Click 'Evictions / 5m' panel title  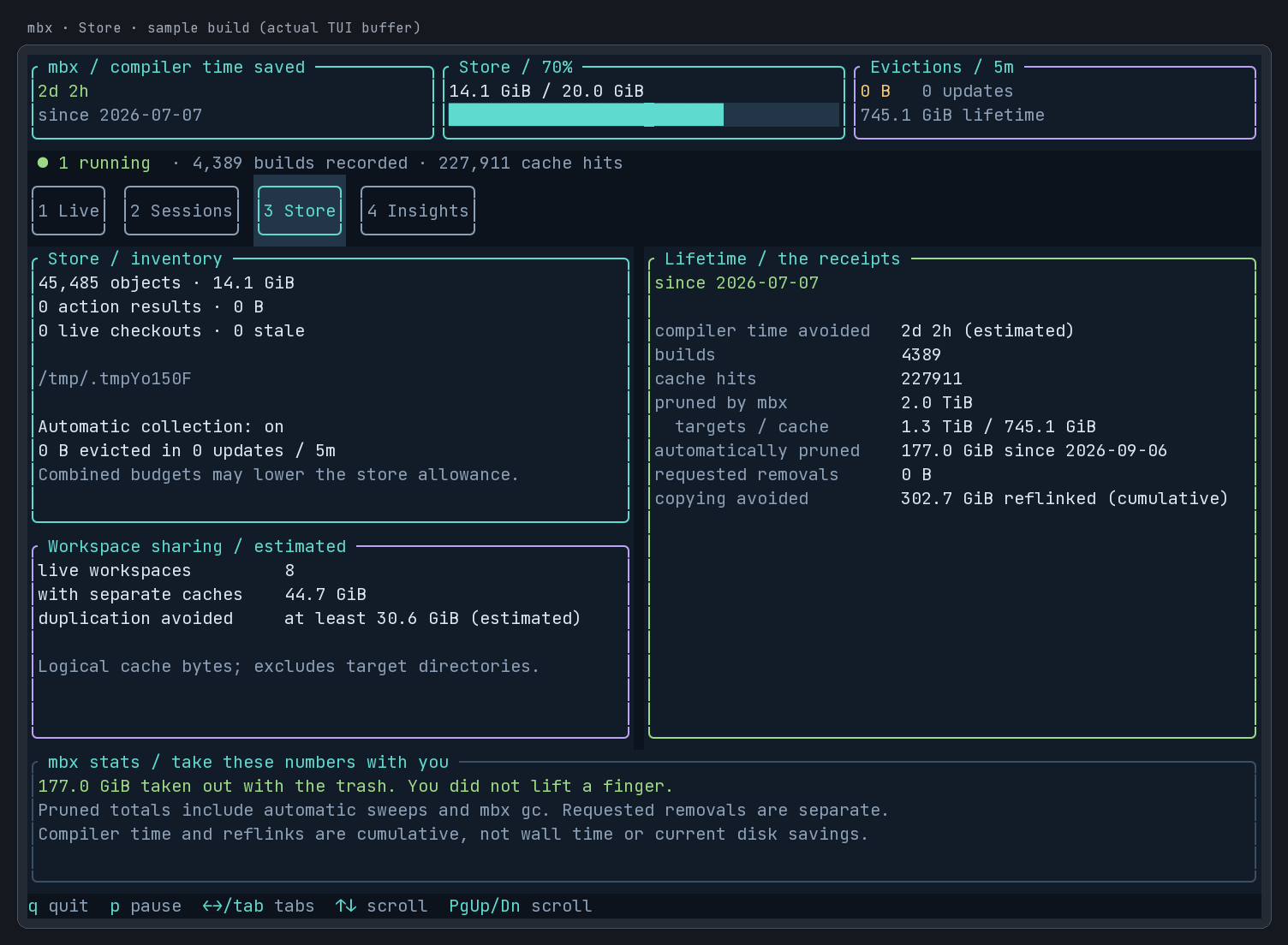coord(942,67)
